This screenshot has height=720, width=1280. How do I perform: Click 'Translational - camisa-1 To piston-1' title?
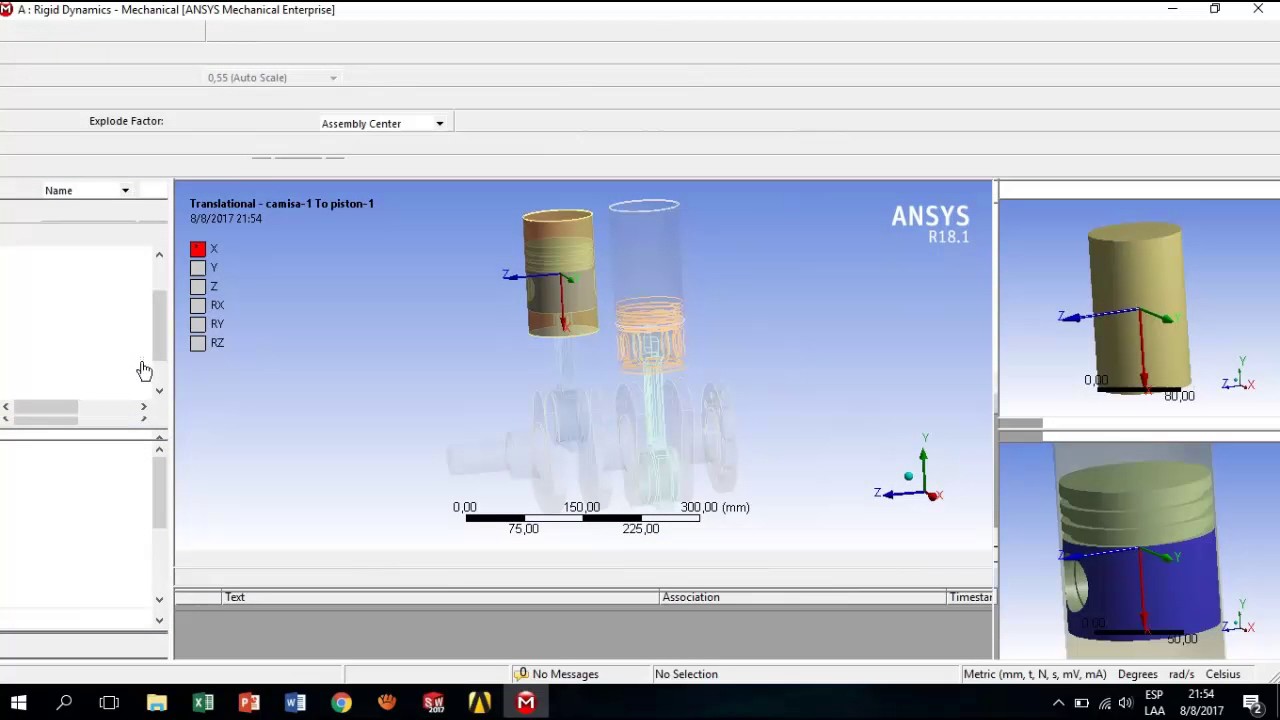(x=282, y=204)
